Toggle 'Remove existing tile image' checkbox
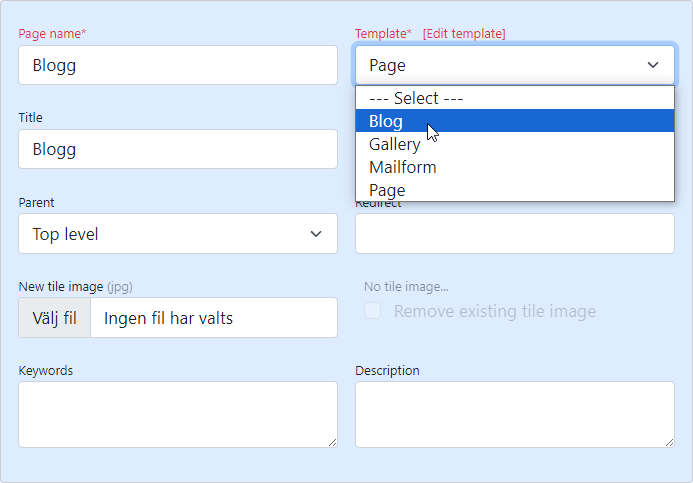The height and width of the screenshot is (483, 693). click(372, 311)
